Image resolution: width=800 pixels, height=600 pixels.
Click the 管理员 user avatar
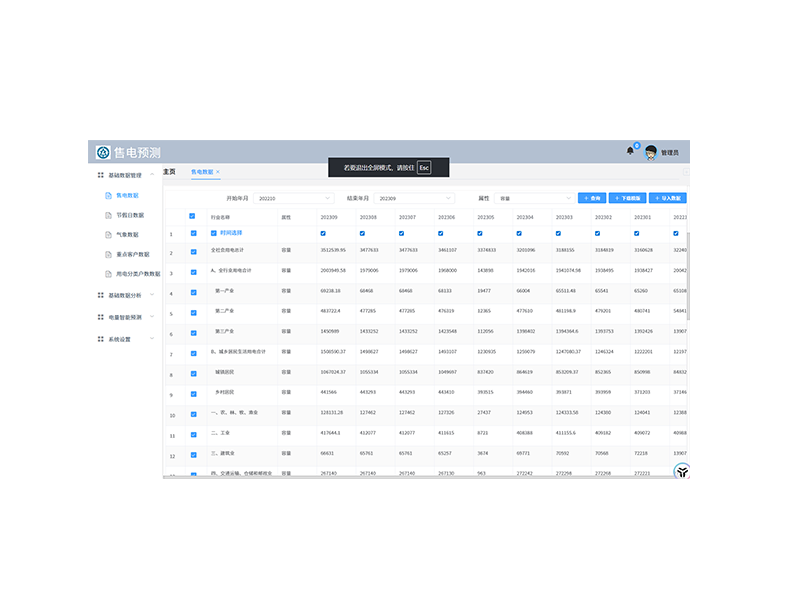(650, 152)
